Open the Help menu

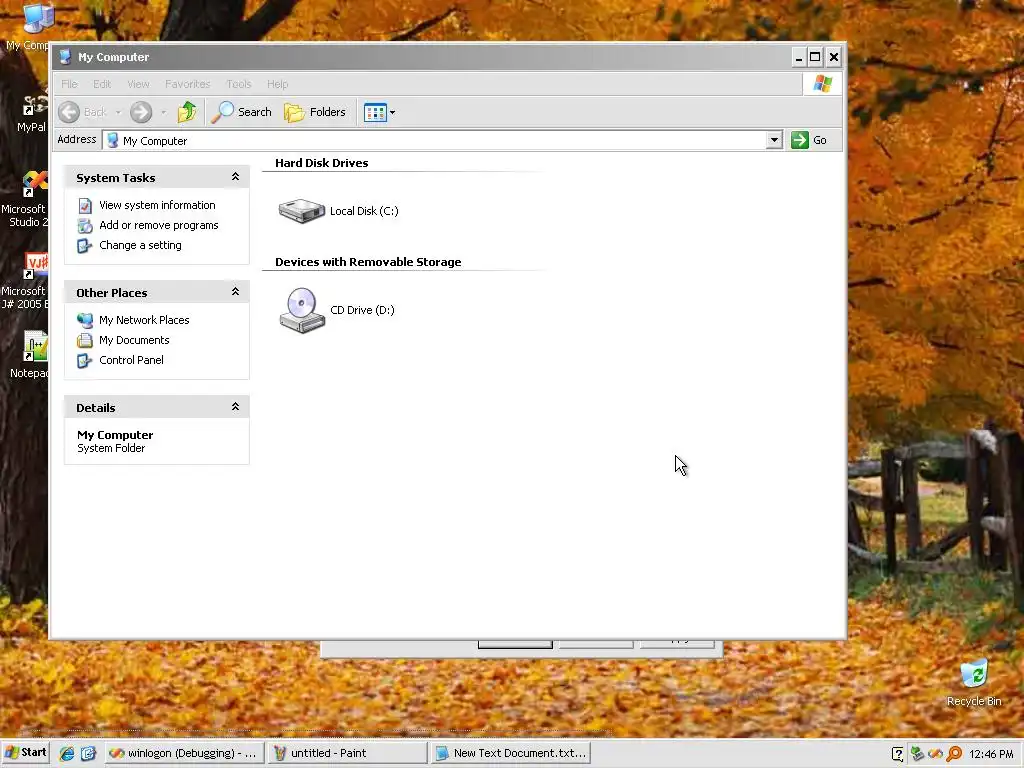pos(278,84)
